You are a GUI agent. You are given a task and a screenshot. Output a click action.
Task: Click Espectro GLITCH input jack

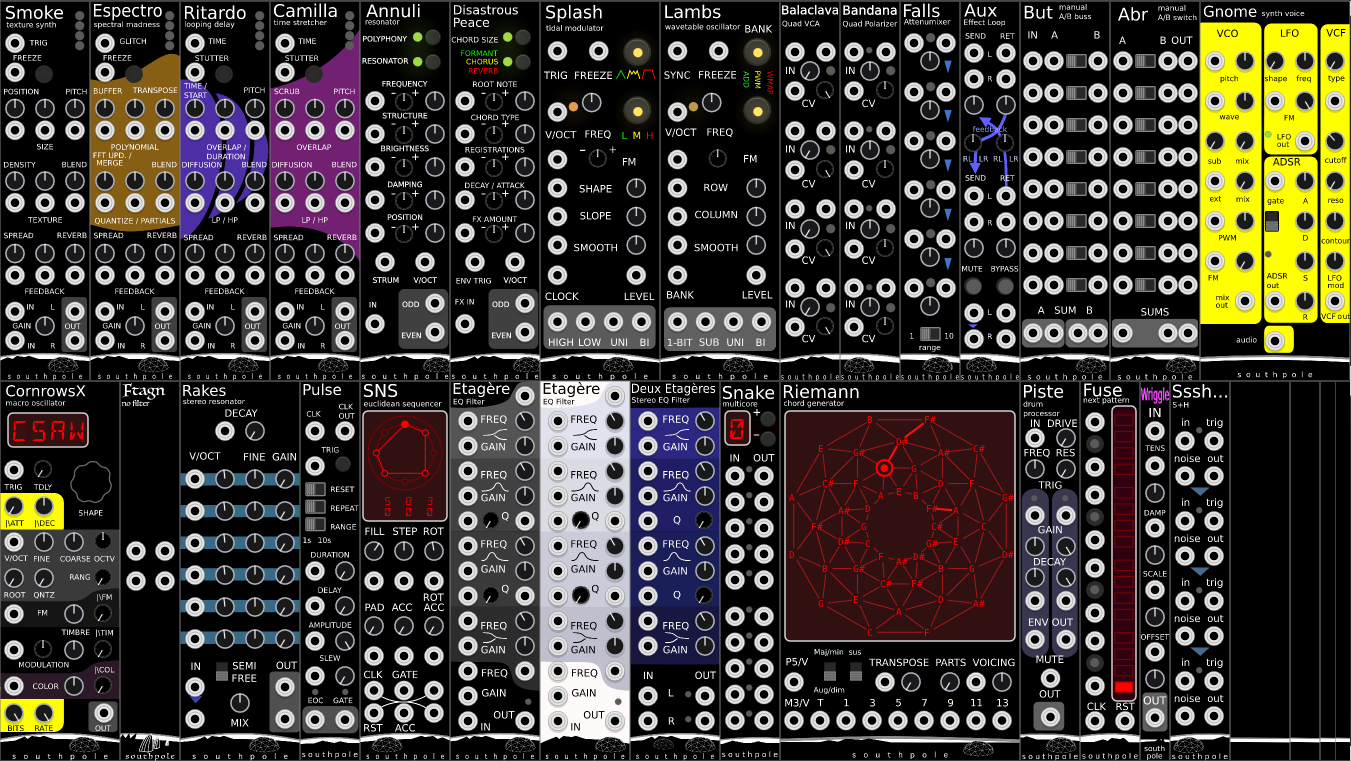105,42
